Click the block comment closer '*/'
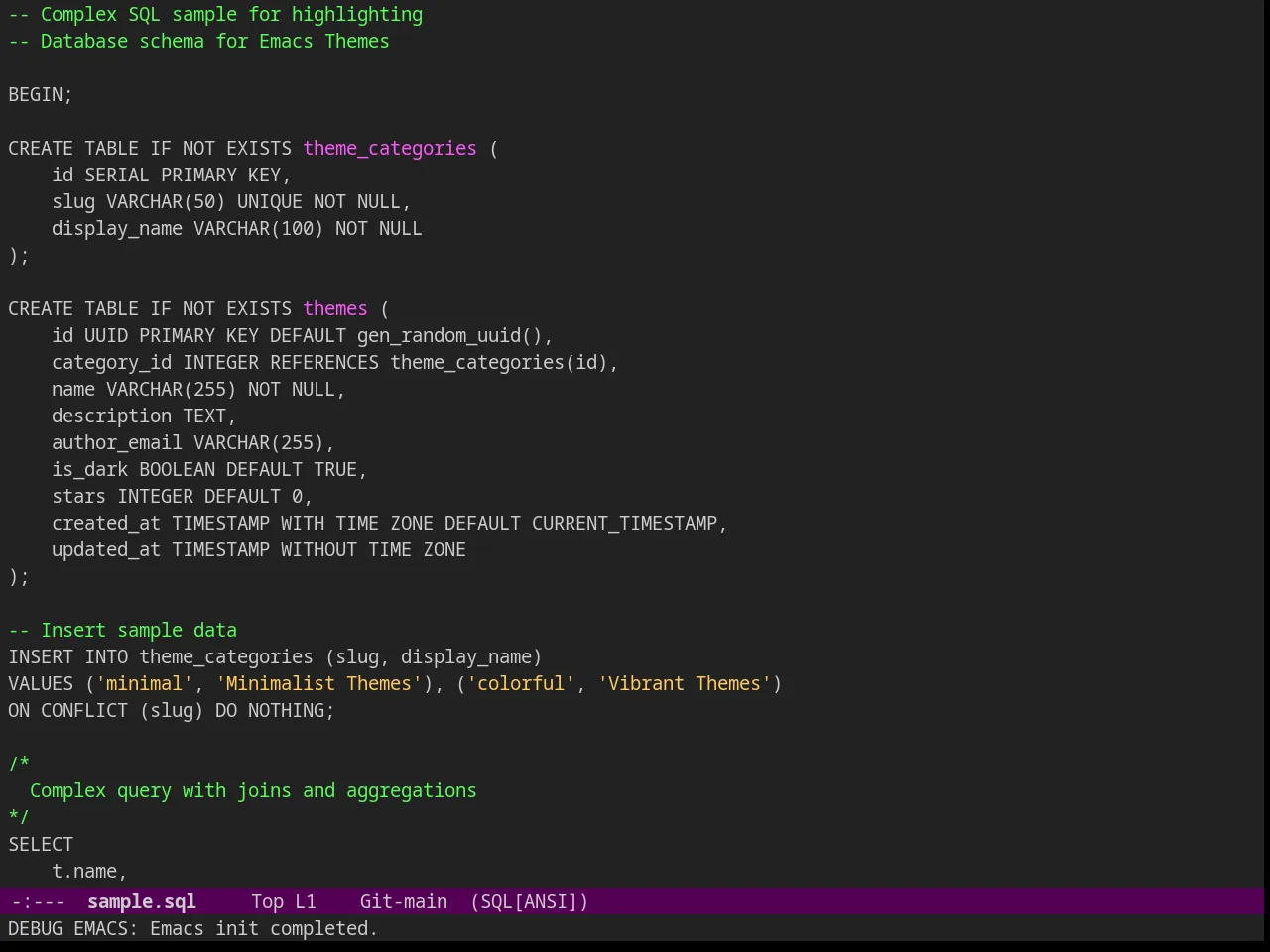 (19, 817)
